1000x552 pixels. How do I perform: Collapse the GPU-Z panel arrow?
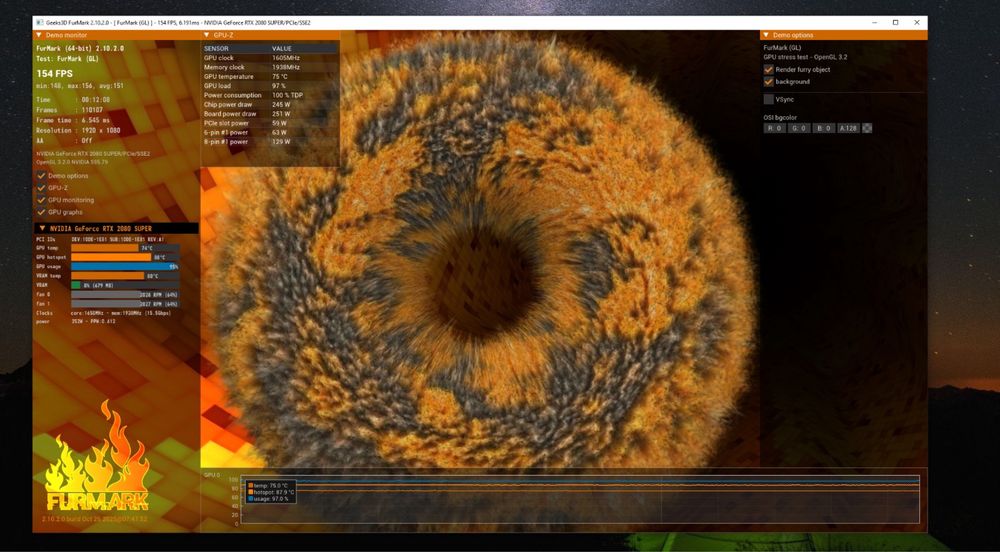pos(207,35)
